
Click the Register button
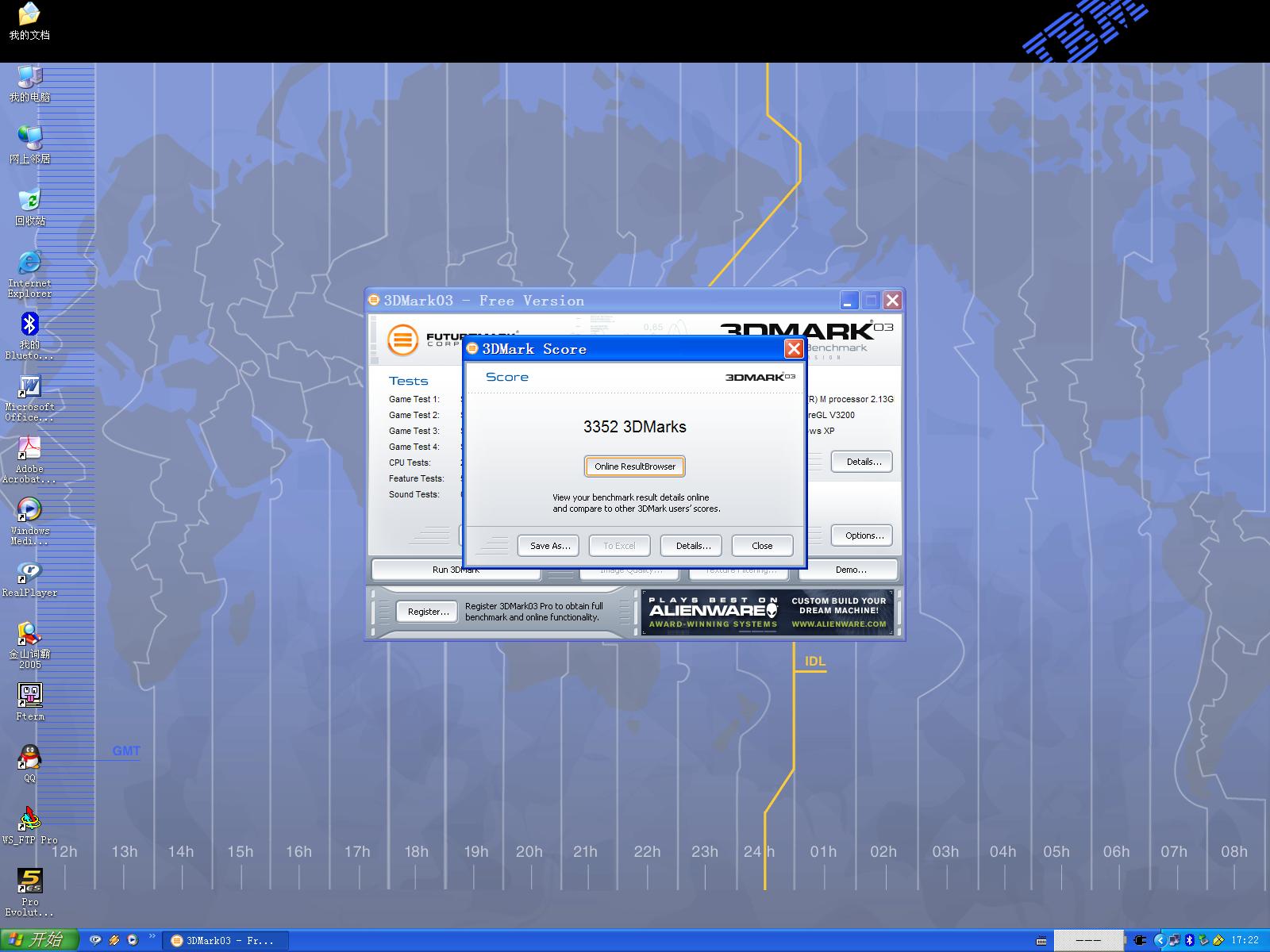point(427,612)
